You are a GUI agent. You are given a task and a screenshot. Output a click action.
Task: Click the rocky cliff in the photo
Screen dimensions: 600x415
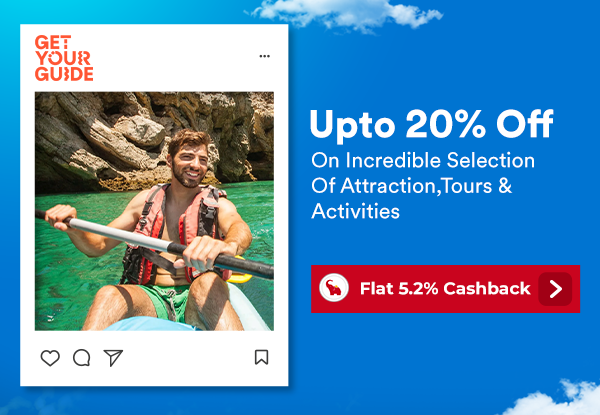[154, 140]
